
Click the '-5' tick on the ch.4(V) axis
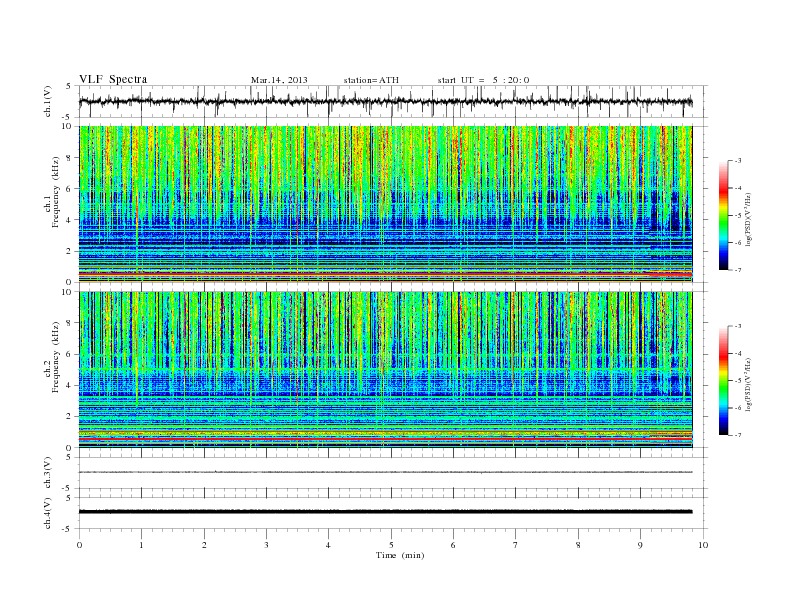(68, 529)
